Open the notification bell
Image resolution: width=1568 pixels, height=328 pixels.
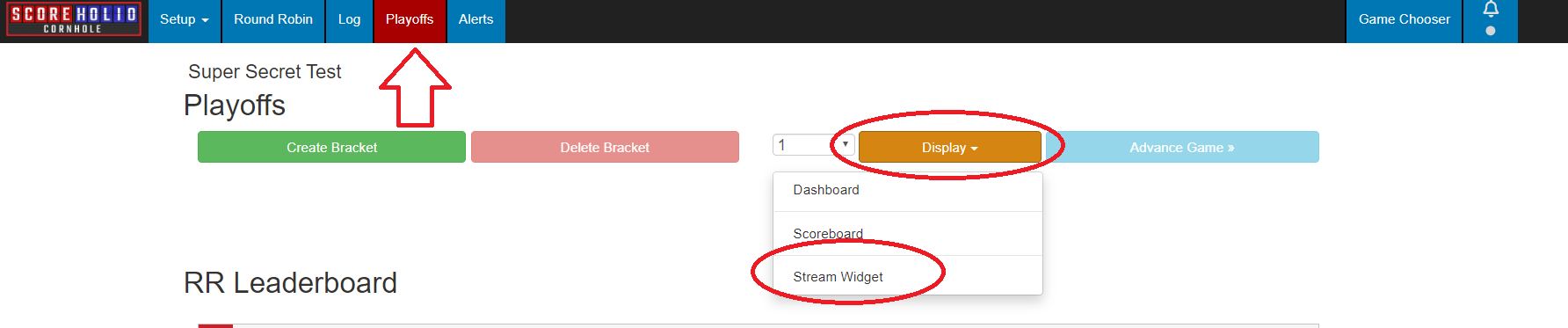click(1491, 10)
